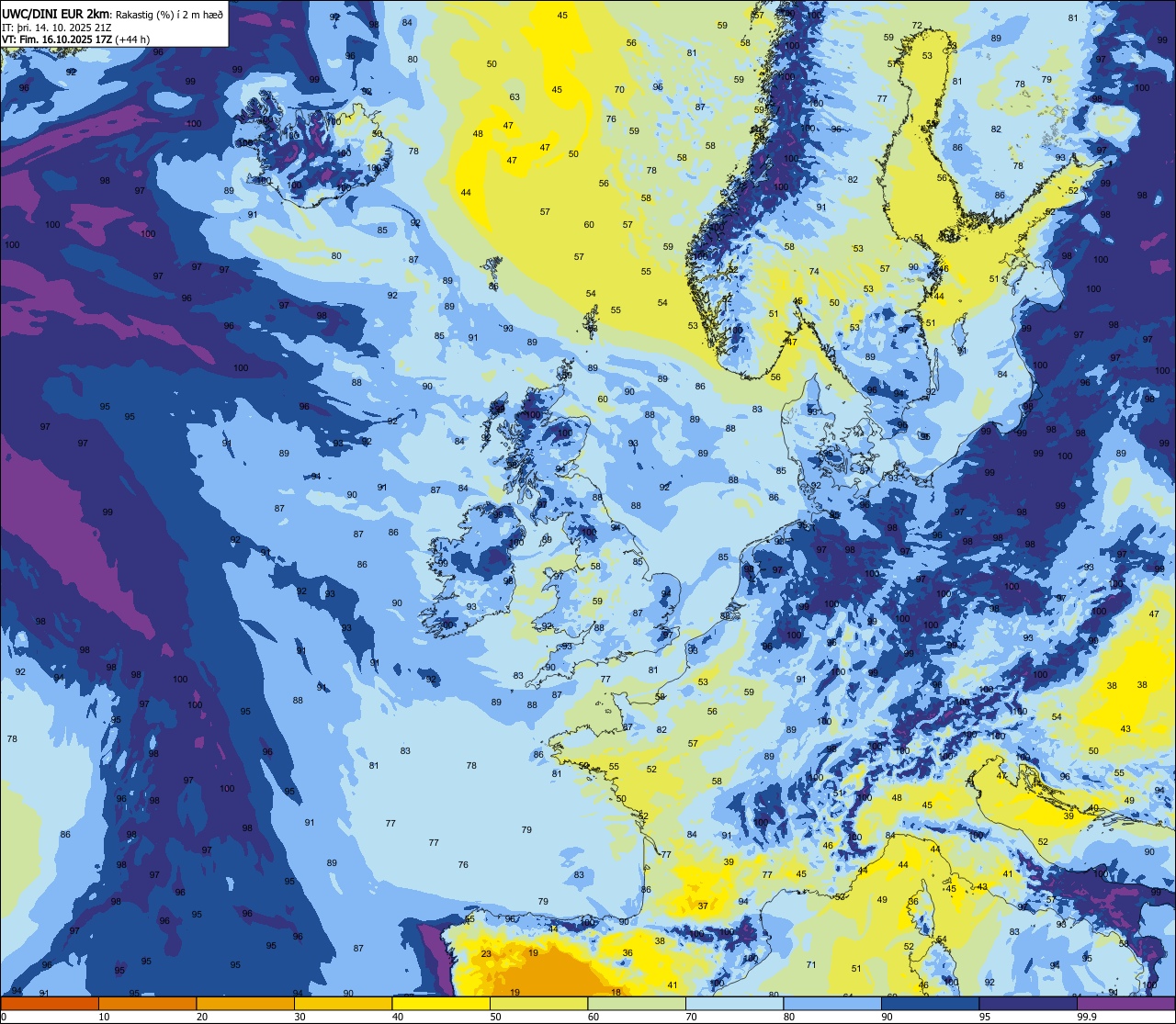
Task: Select the 95–99.9% dark navy legend swatch
Action: pyautogui.click(x=1028, y=1003)
